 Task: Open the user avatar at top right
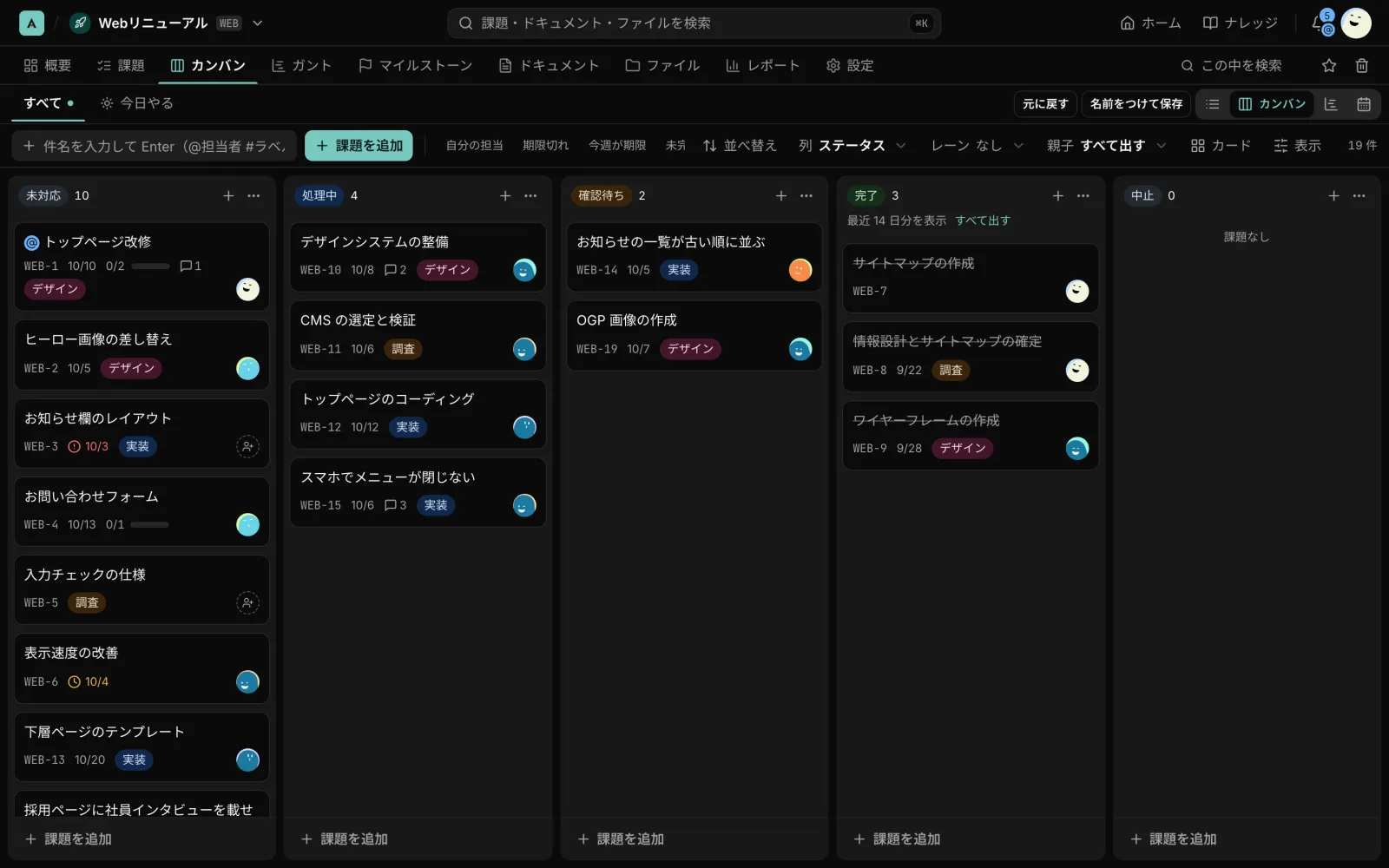click(1356, 23)
